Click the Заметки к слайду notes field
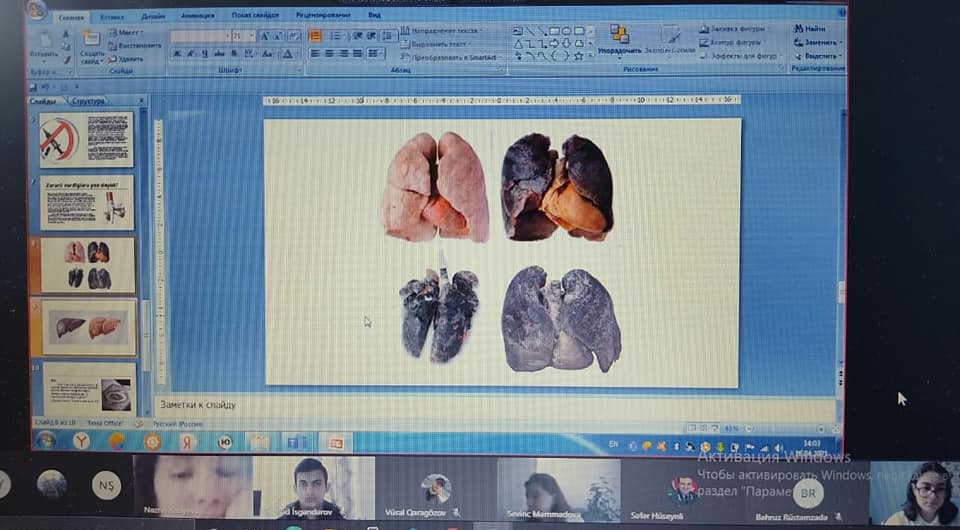Screen dimensions: 960x530 (x=495, y=405)
